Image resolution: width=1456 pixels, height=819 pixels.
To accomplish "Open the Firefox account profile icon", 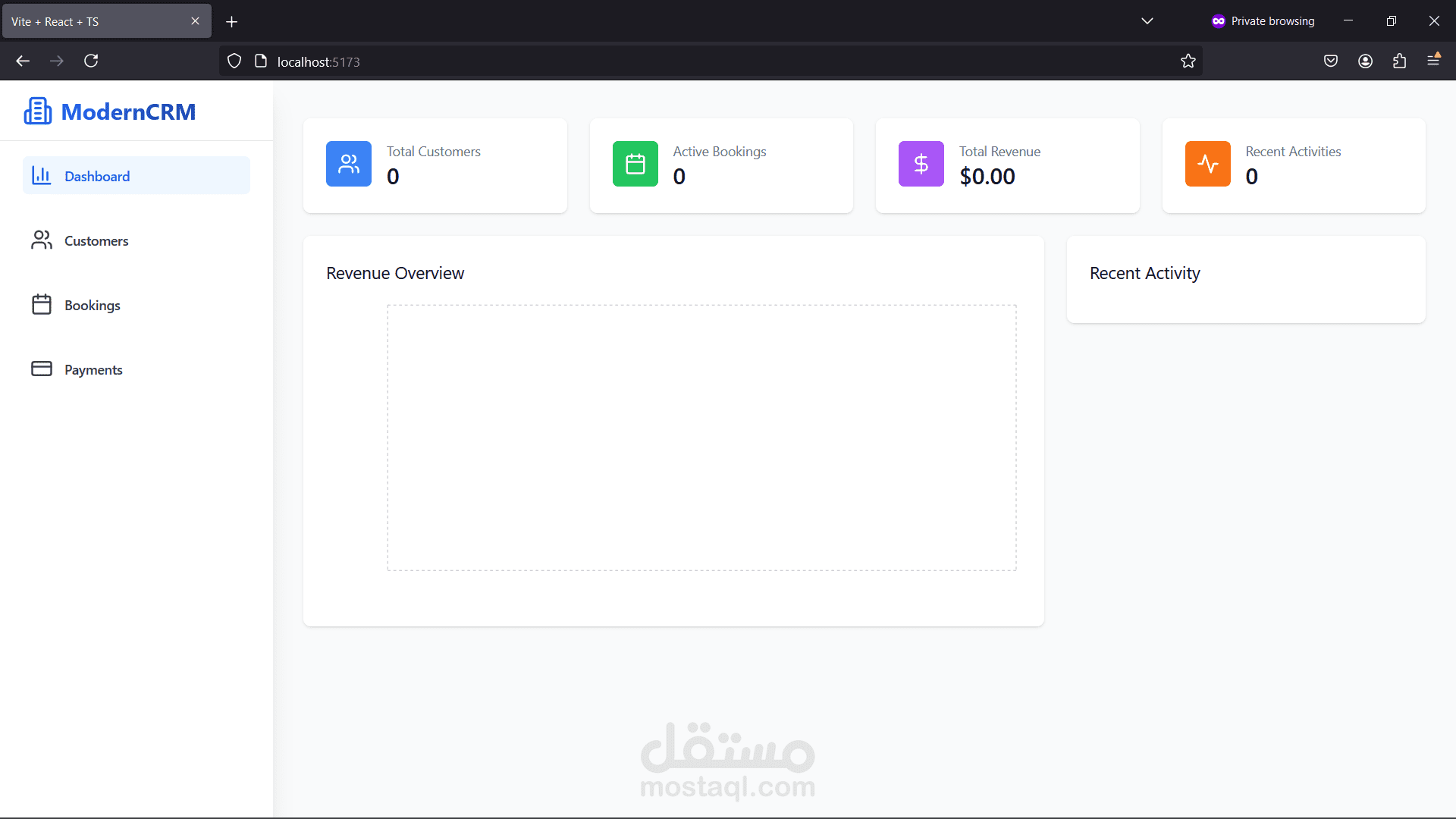I will [1365, 61].
